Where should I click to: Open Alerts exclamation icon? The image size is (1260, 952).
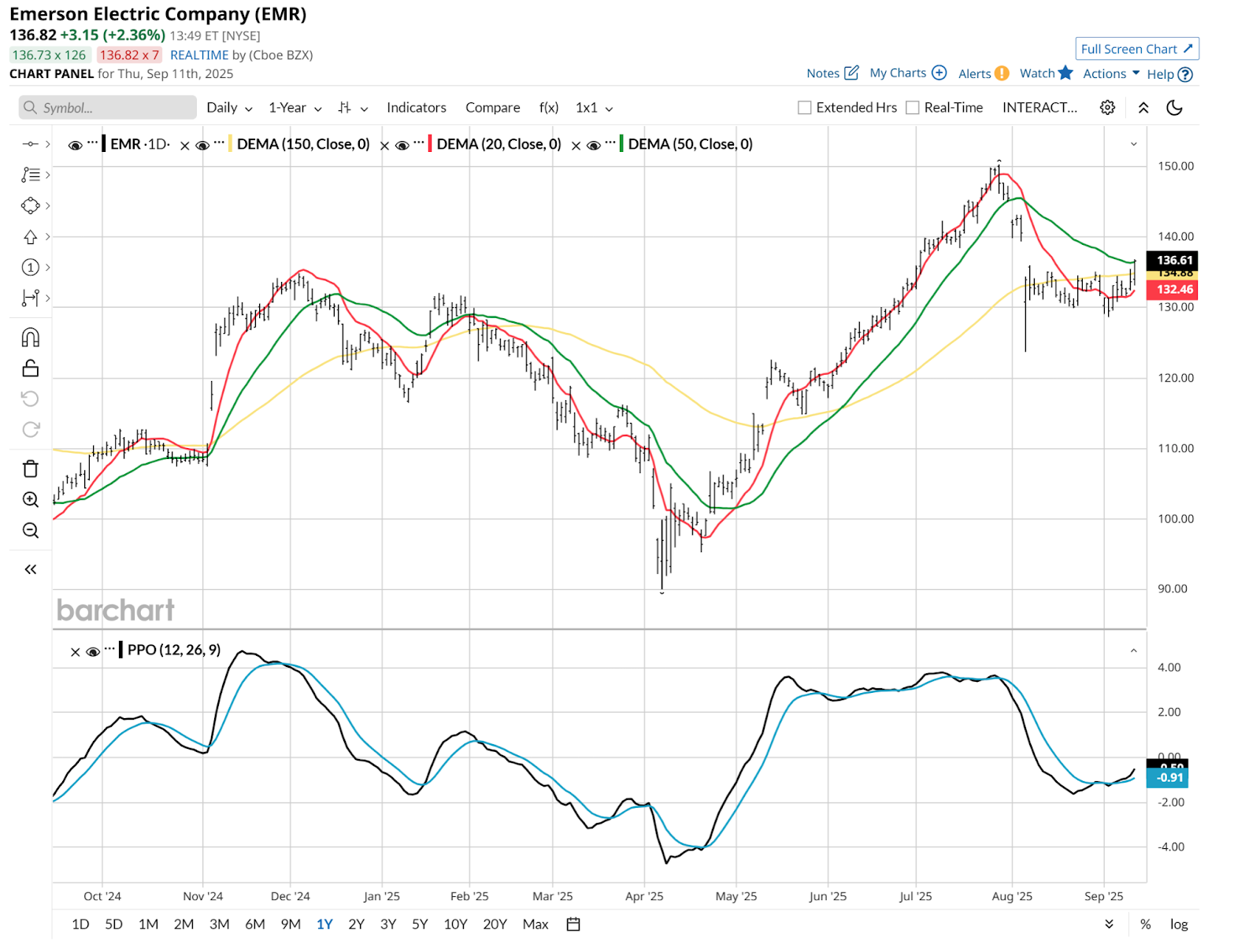point(1002,73)
